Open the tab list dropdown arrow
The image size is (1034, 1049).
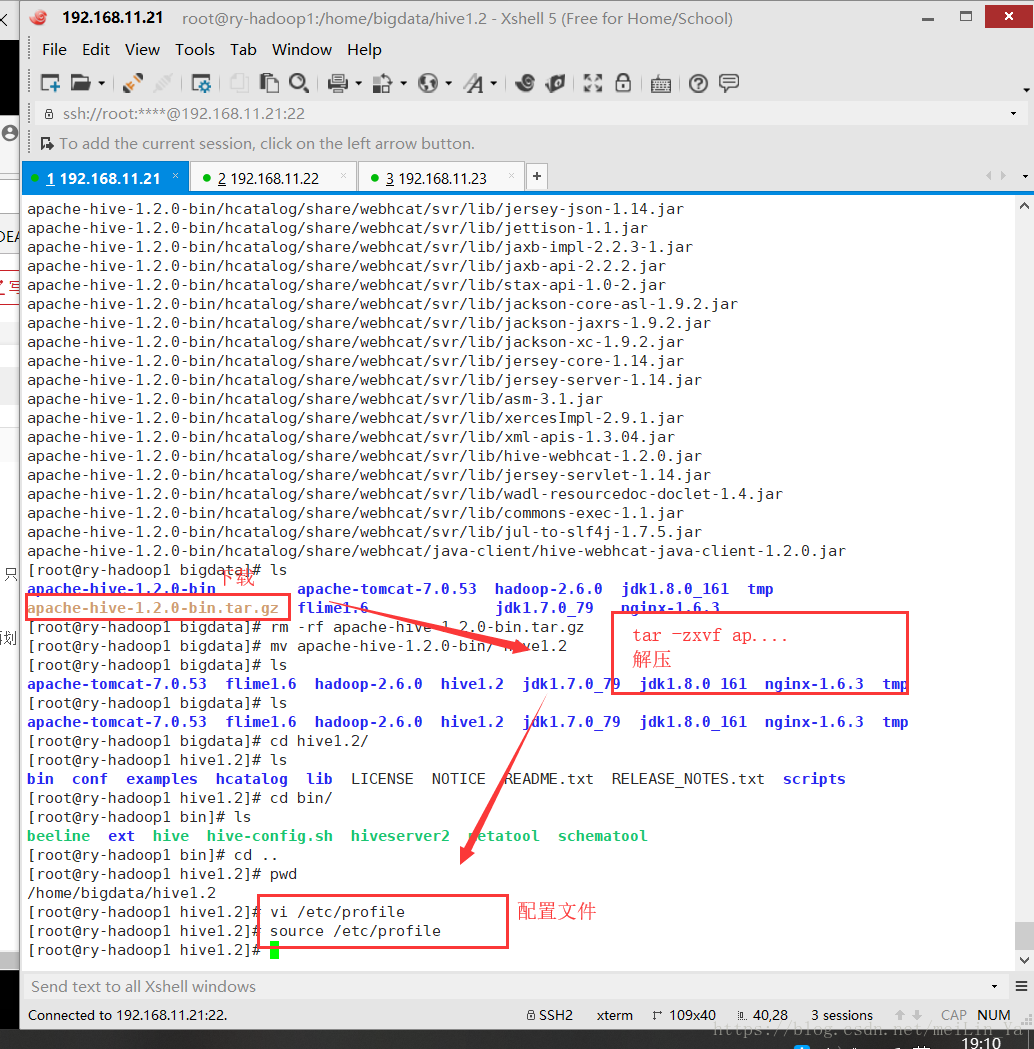coord(1025,177)
